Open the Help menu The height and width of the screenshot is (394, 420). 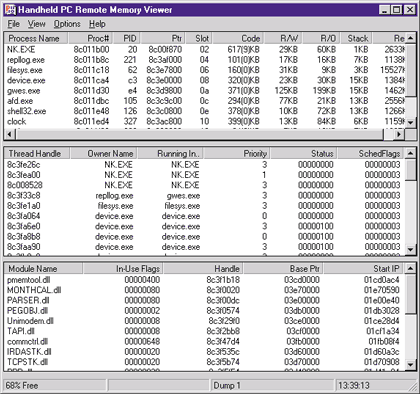coord(97,24)
